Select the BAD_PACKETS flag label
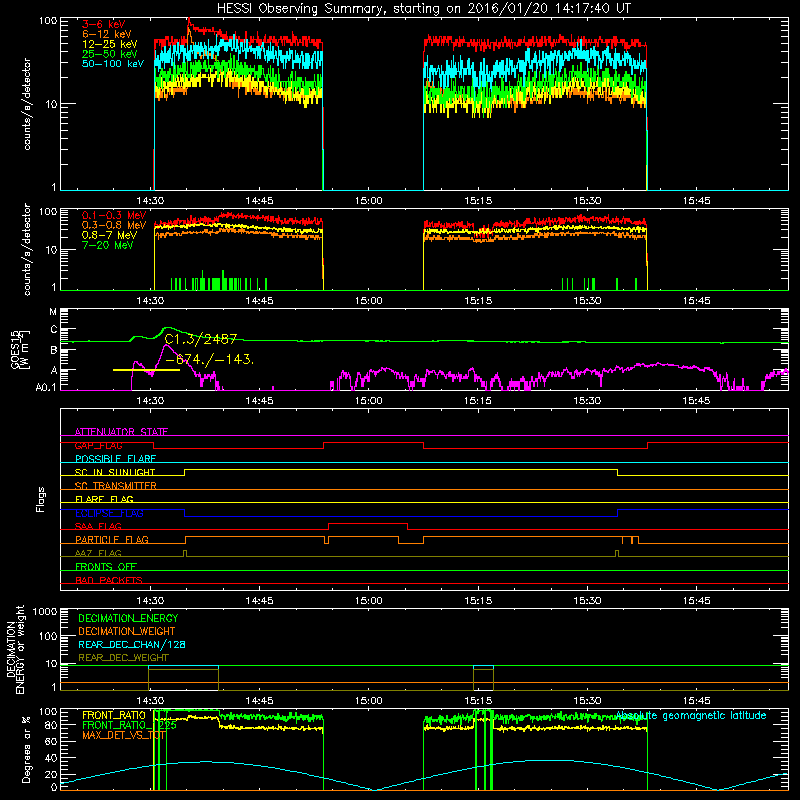Viewport: 800px width, 800px height. pyautogui.click(x=109, y=580)
